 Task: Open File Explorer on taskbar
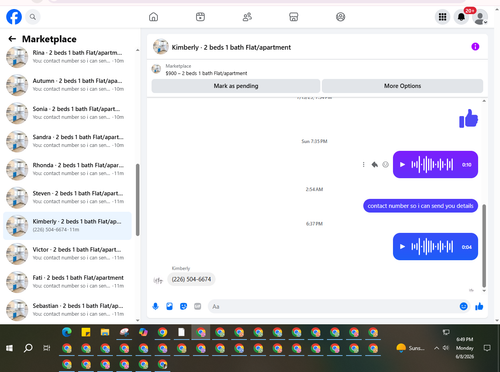[x=105, y=332]
